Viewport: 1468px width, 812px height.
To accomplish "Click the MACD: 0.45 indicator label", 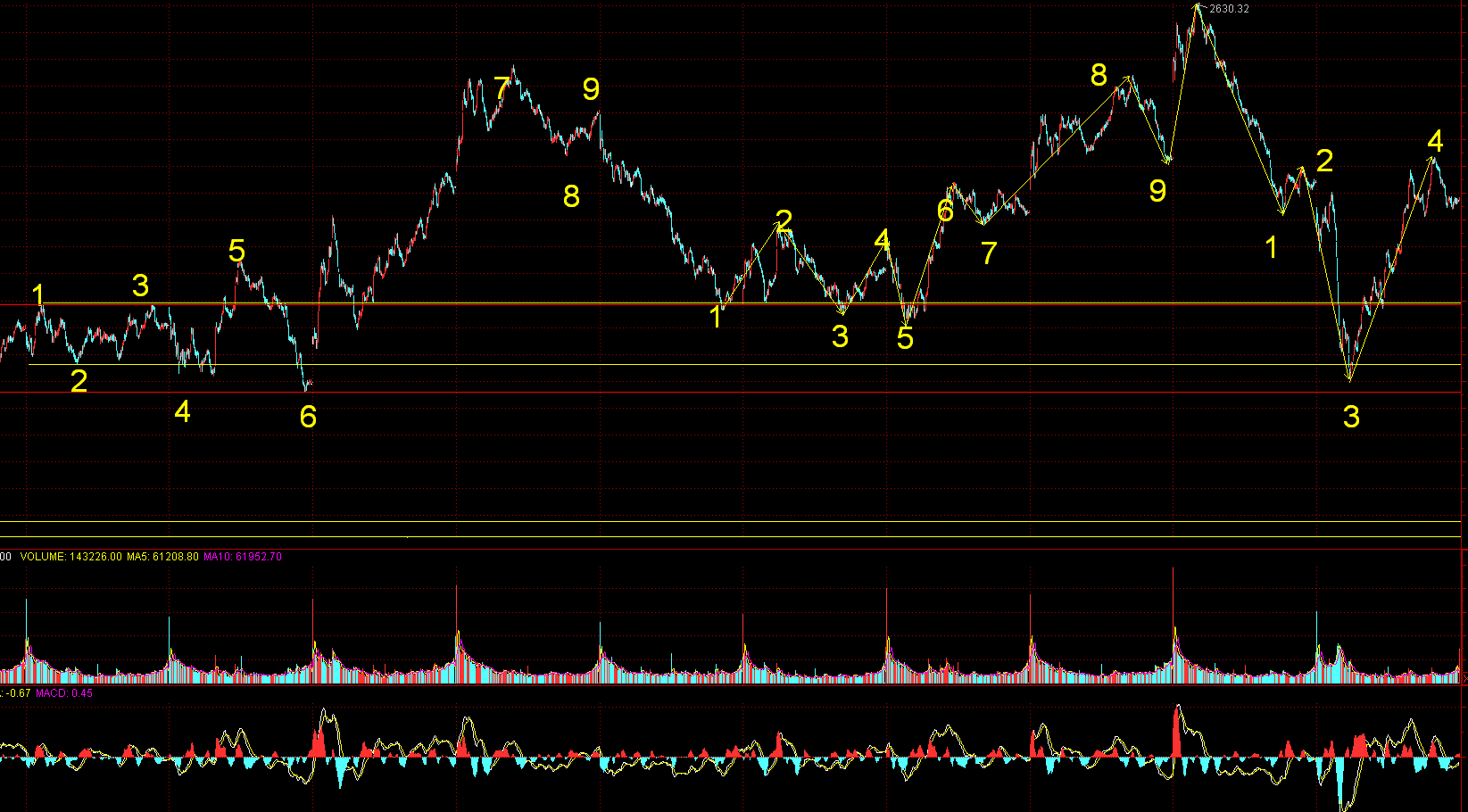I will point(64,693).
